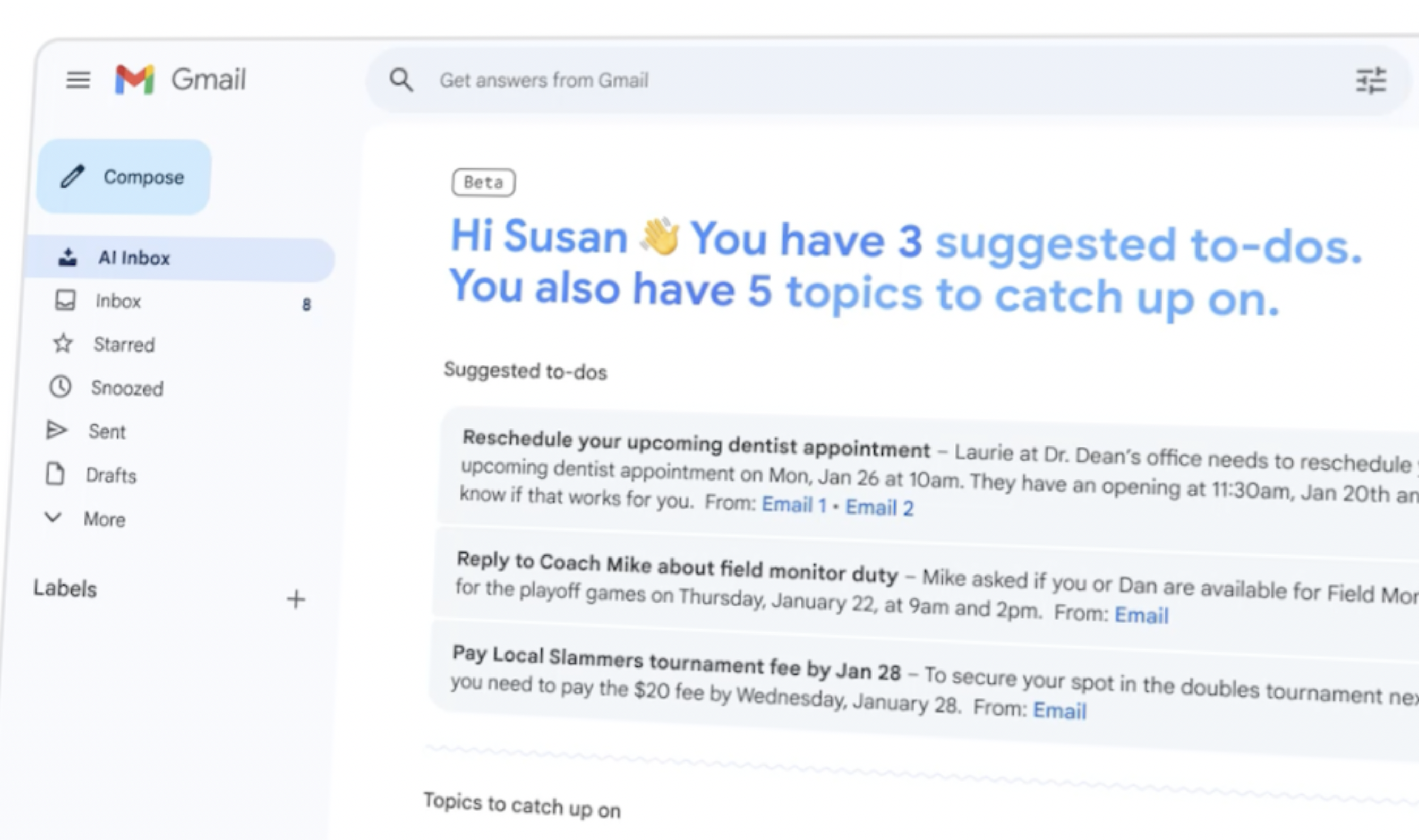1419x840 pixels.
Task: Open the main menu hamburger icon
Action: 78,80
